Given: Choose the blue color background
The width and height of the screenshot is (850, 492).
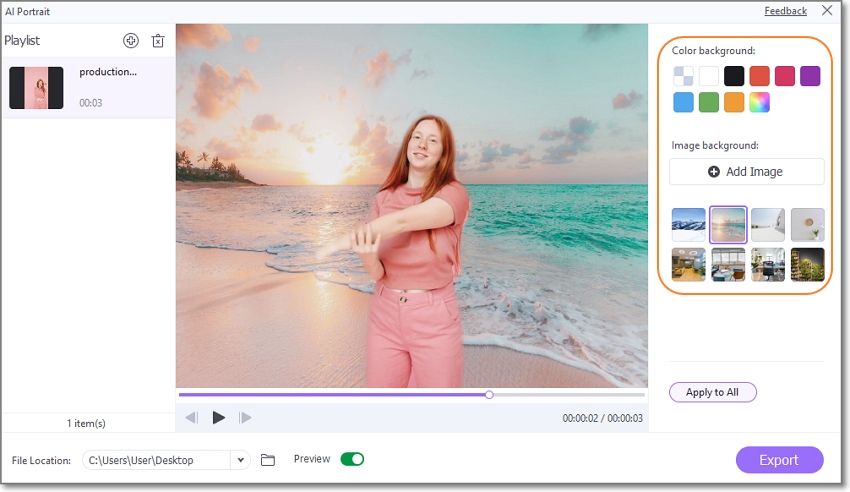Looking at the screenshot, I should [x=683, y=102].
